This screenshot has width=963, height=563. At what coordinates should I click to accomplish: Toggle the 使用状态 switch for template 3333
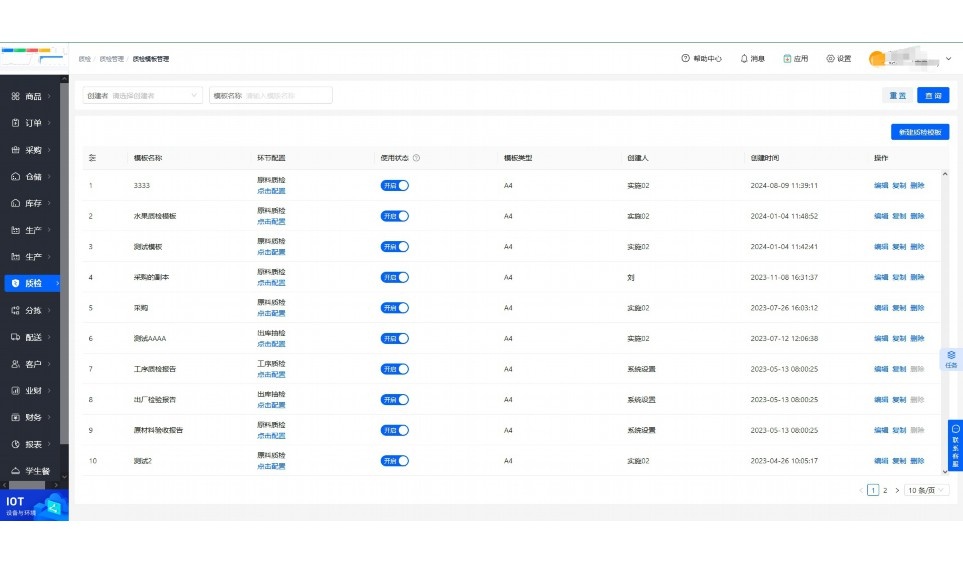395,185
